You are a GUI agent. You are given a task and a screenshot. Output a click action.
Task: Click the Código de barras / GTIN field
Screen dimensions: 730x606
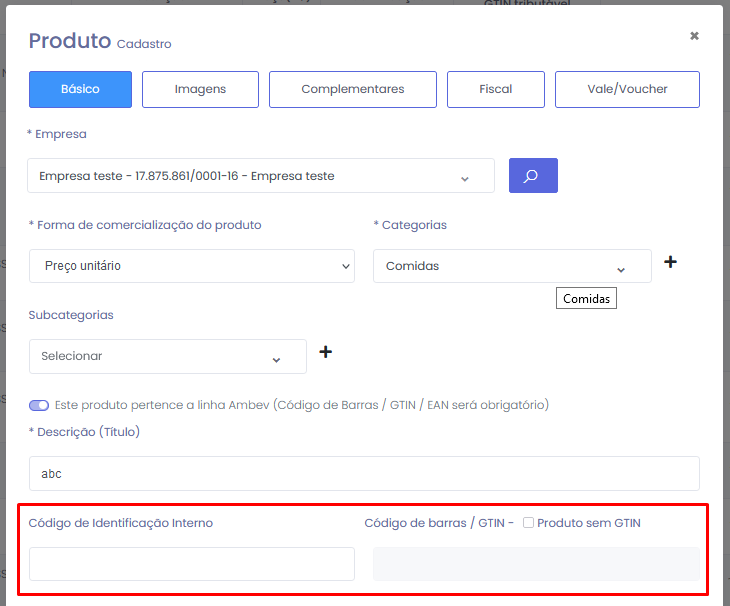click(536, 564)
